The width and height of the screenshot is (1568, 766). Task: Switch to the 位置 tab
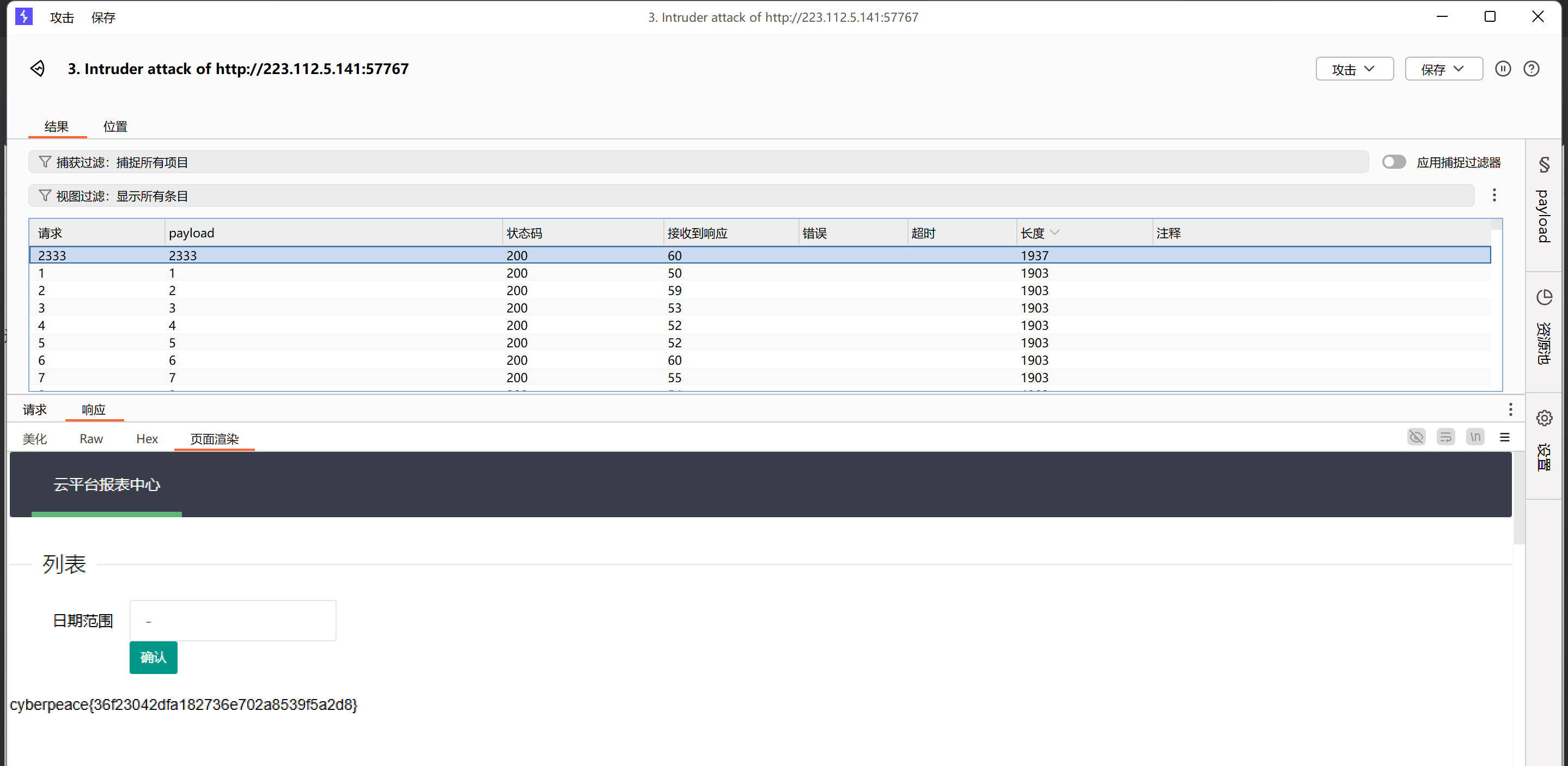(x=115, y=126)
